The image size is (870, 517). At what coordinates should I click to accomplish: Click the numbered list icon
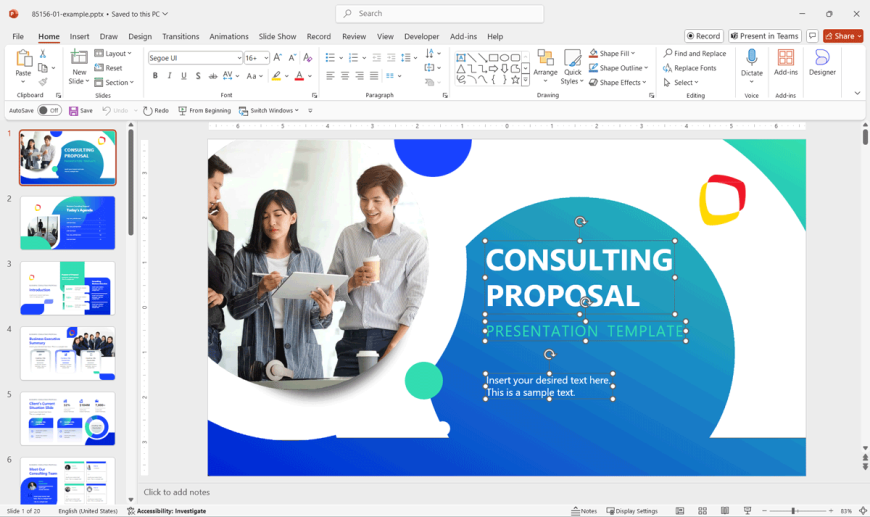pos(353,58)
